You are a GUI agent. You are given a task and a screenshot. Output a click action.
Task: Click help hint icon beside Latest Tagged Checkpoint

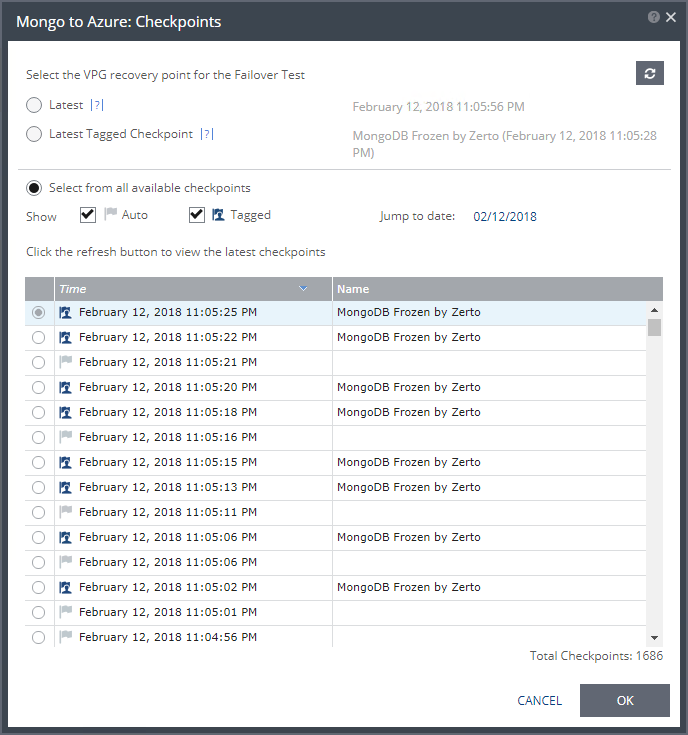coord(207,134)
